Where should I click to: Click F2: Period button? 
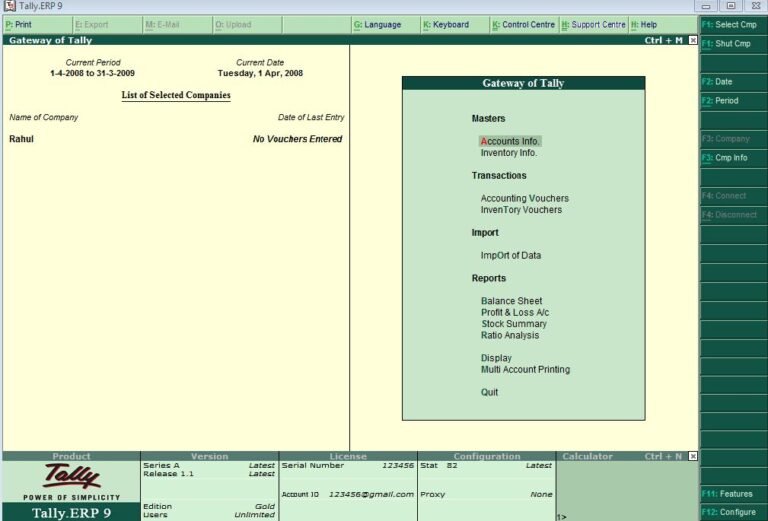click(x=733, y=101)
